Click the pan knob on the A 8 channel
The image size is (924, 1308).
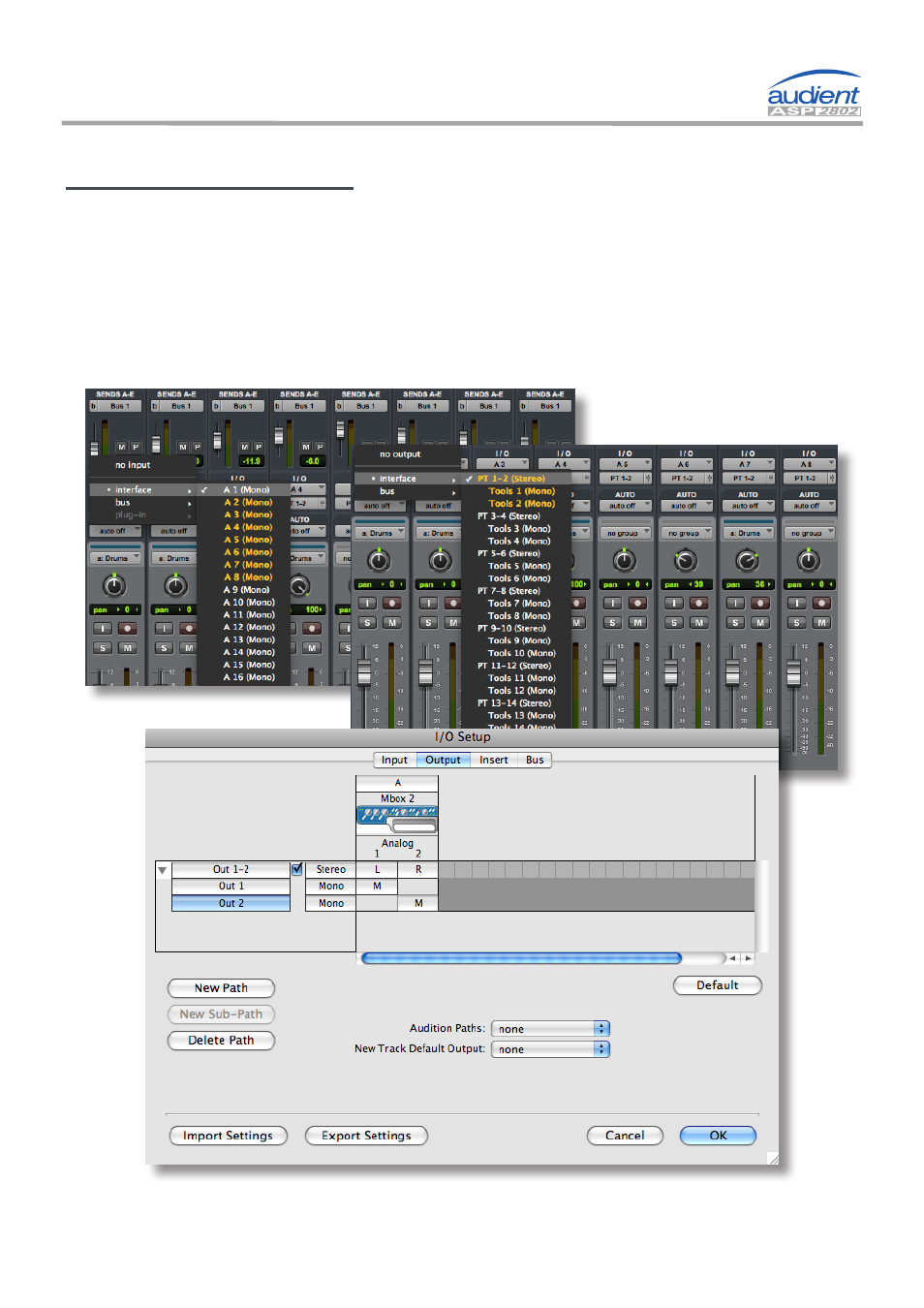(809, 561)
